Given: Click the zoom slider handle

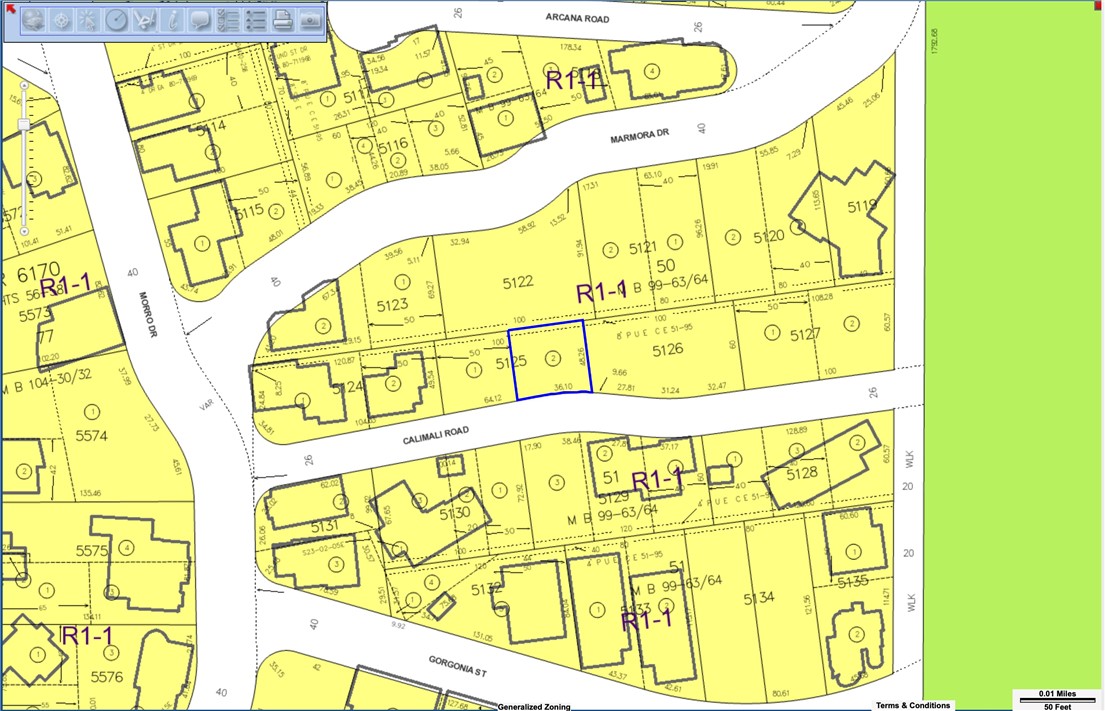Looking at the screenshot, I should [24, 124].
